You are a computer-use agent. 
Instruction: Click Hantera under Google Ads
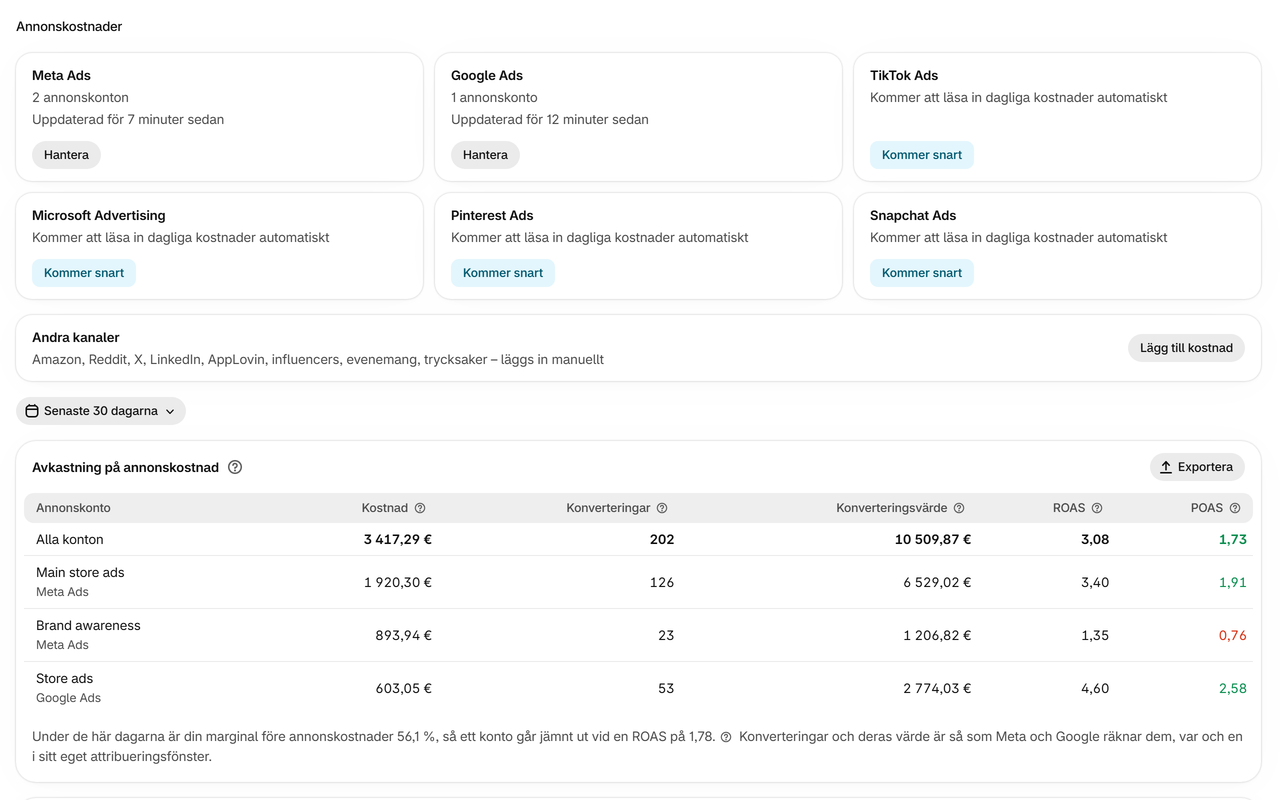(485, 155)
